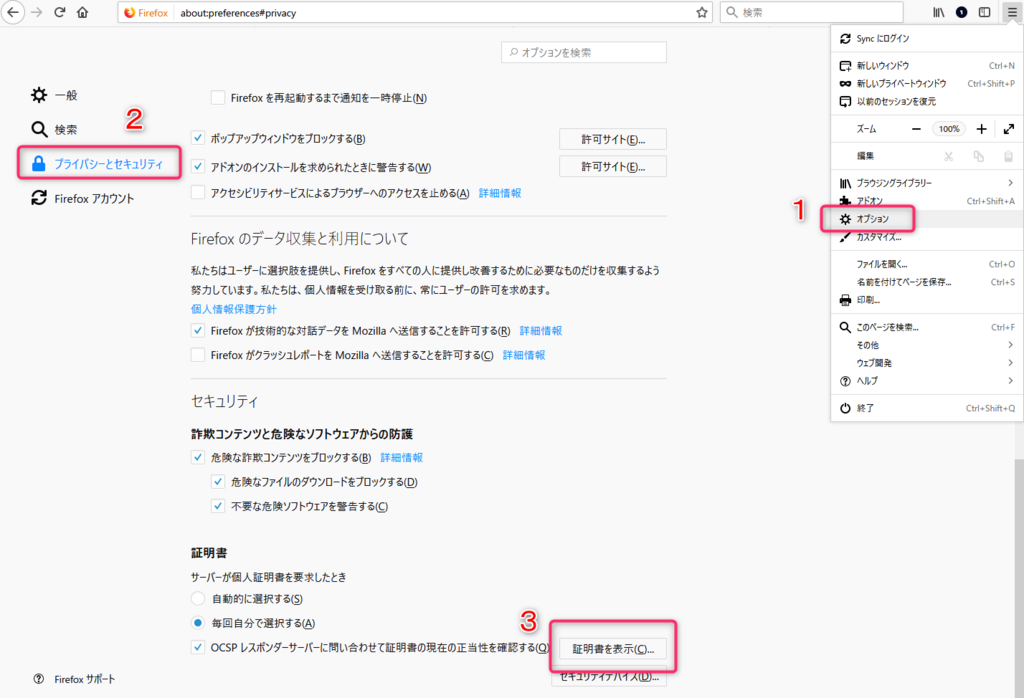
Task: Select オプション menu item
Action: [927, 219]
